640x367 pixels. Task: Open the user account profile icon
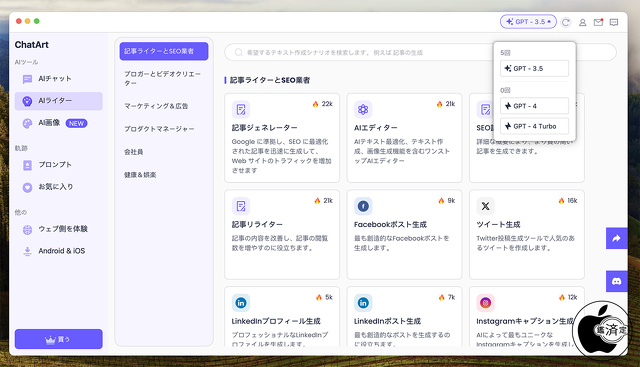click(582, 22)
